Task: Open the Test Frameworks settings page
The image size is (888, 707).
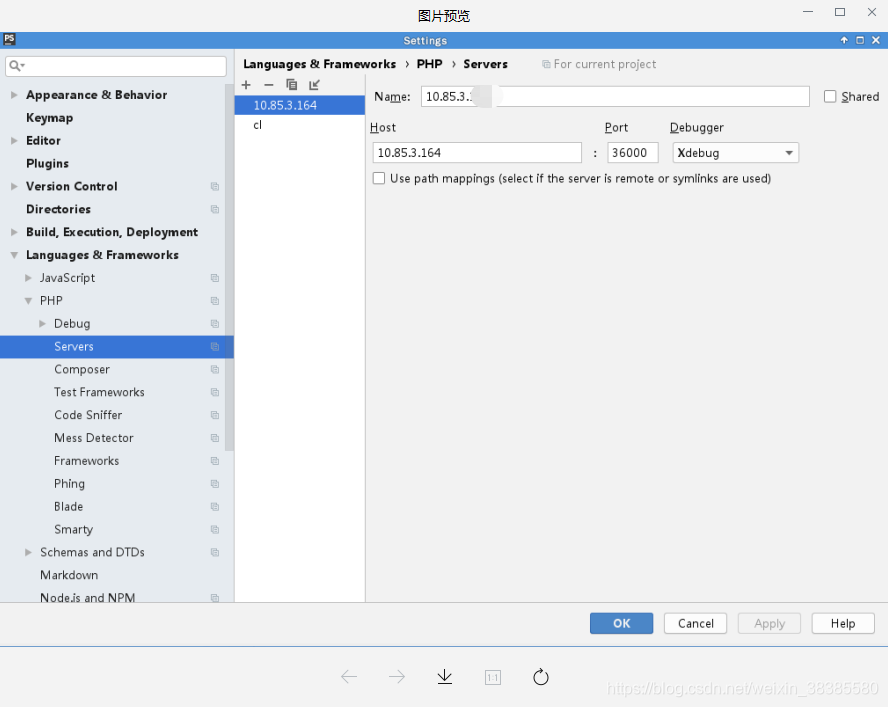Action: (x=99, y=392)
